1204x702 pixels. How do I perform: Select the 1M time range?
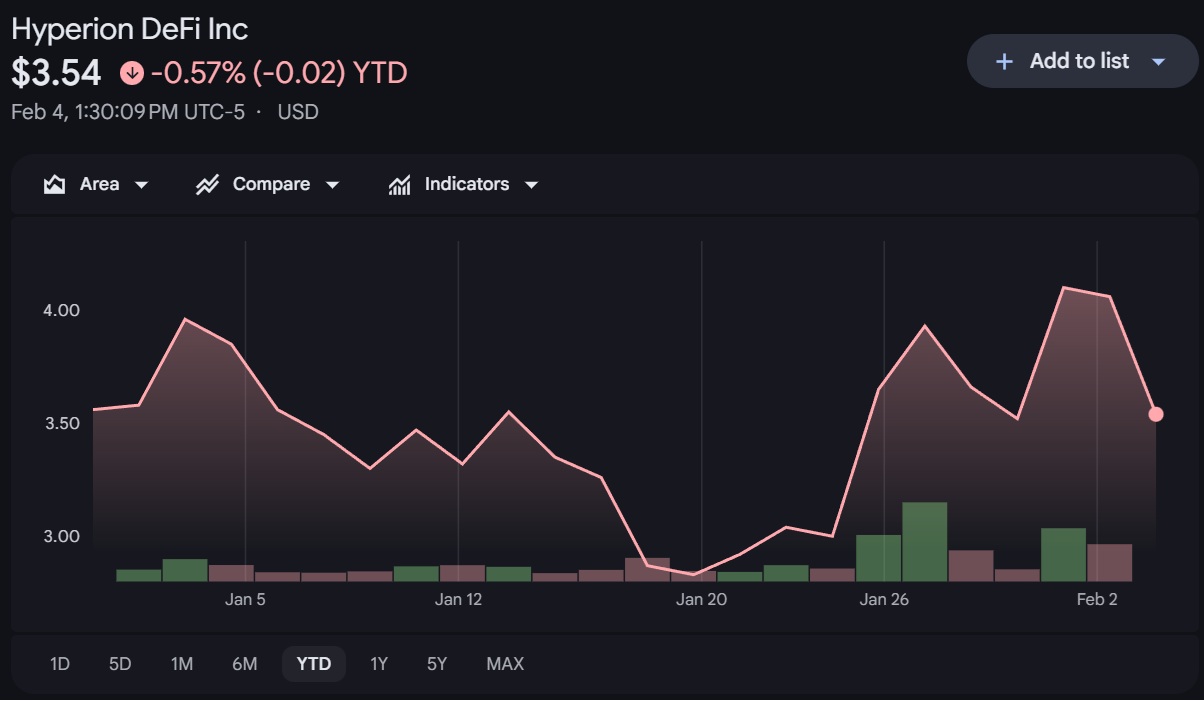tap(182, 664)
